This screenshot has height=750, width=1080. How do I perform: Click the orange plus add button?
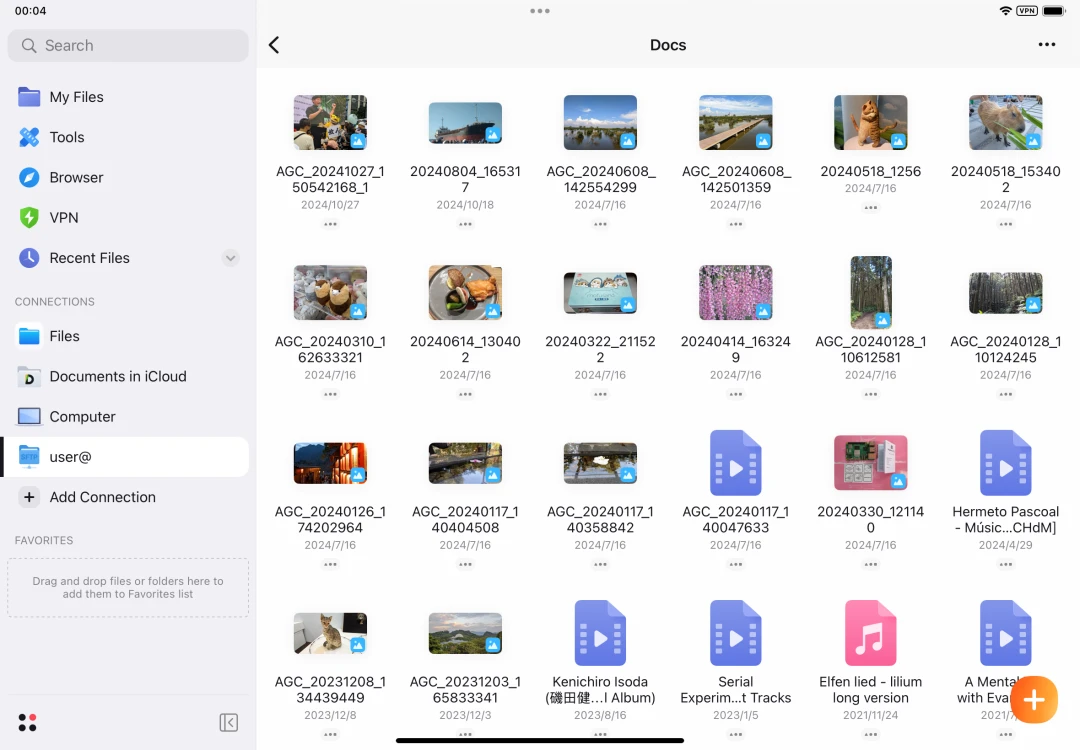[x=1034, y=699]
